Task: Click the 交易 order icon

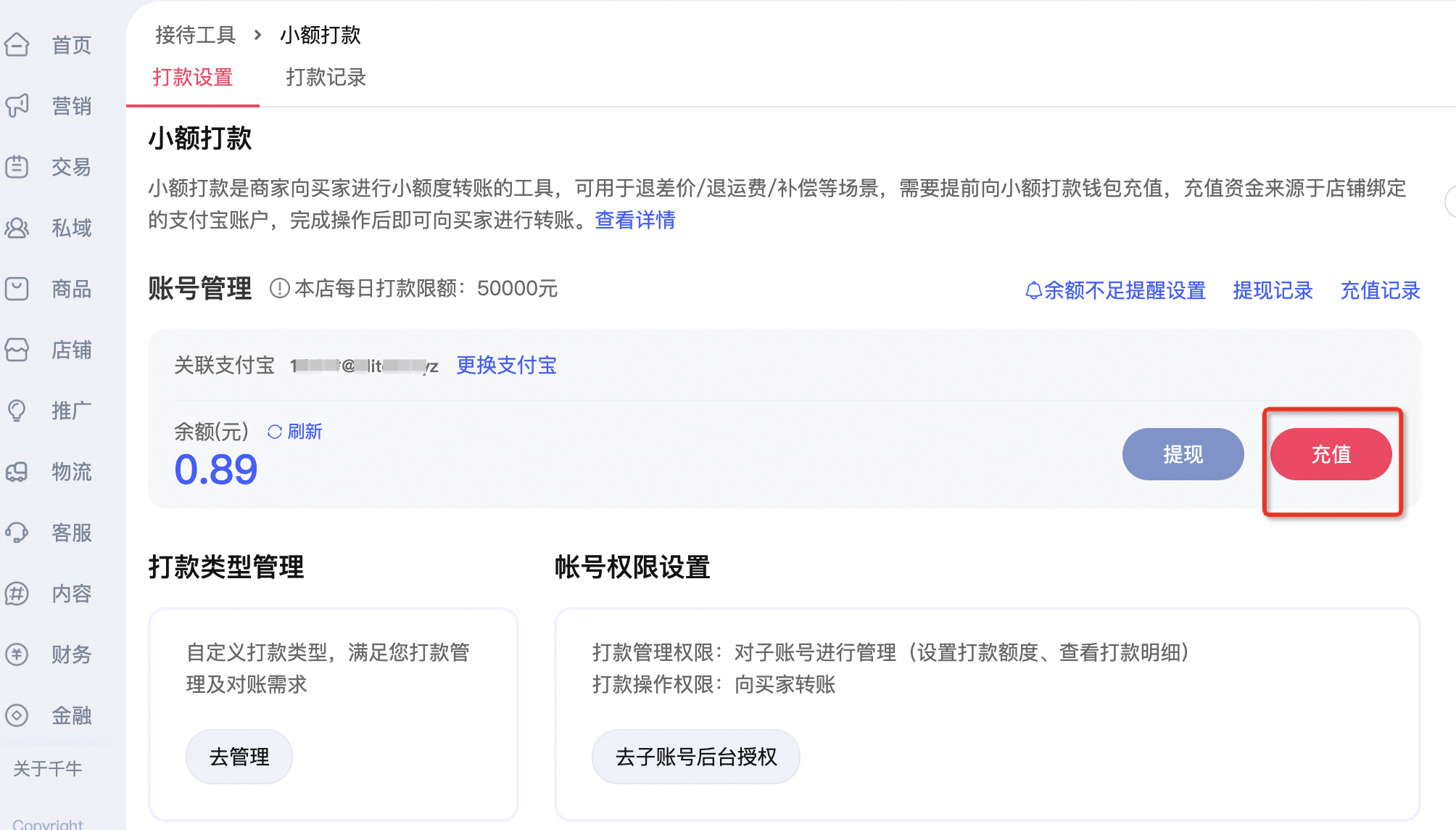Action: coord(17,167)
